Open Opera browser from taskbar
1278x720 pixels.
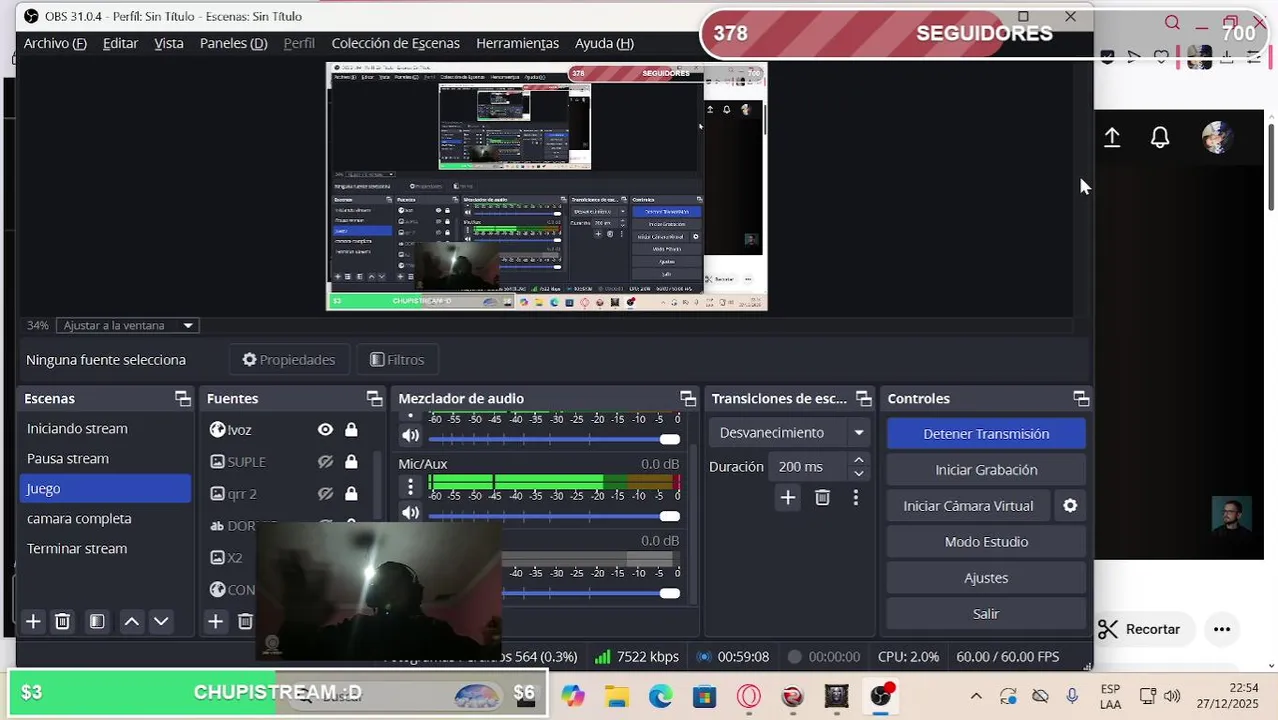point(748,696)
